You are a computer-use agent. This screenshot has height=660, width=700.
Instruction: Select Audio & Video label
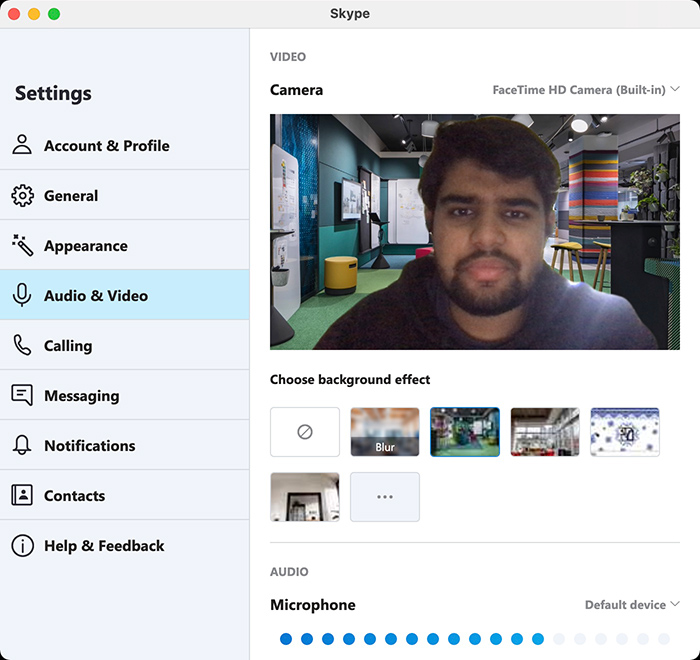[96, 296]
